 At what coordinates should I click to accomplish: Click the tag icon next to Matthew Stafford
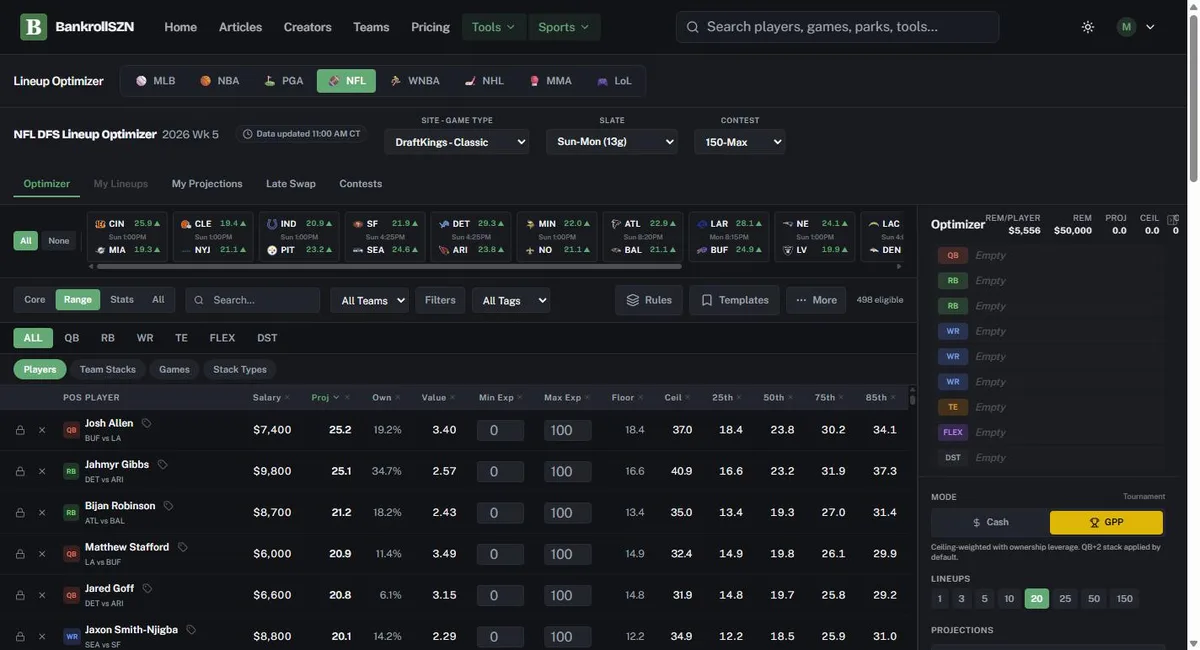pos(183,547)
